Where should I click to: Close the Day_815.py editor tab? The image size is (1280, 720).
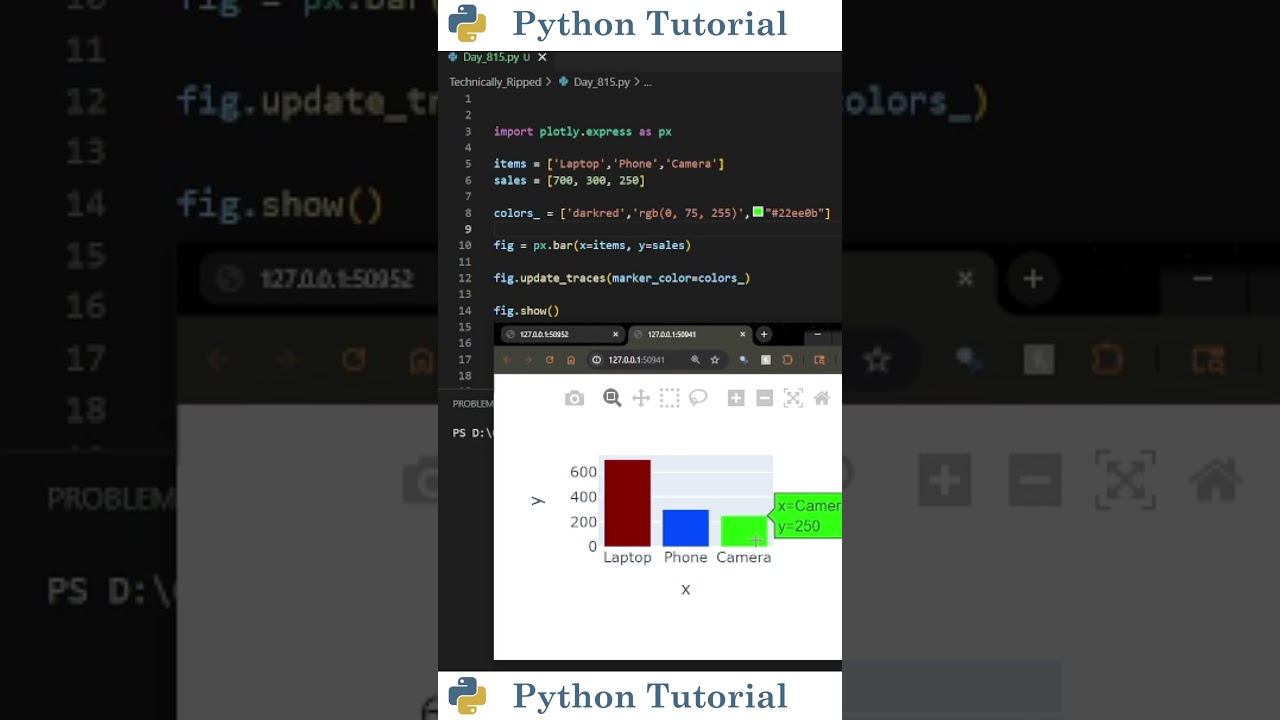click(x=542, y=57)
